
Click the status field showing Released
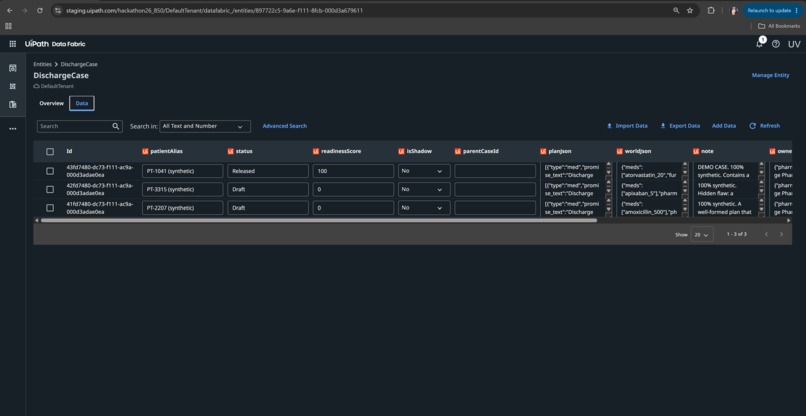pos(268,171)
